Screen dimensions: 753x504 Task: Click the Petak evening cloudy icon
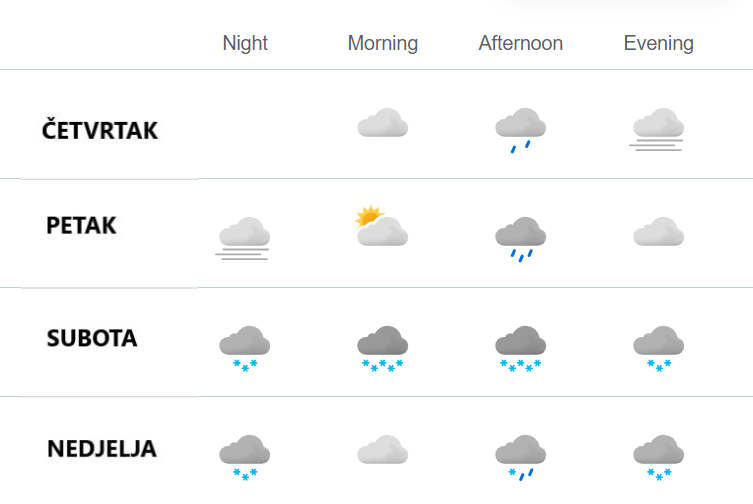658,232
